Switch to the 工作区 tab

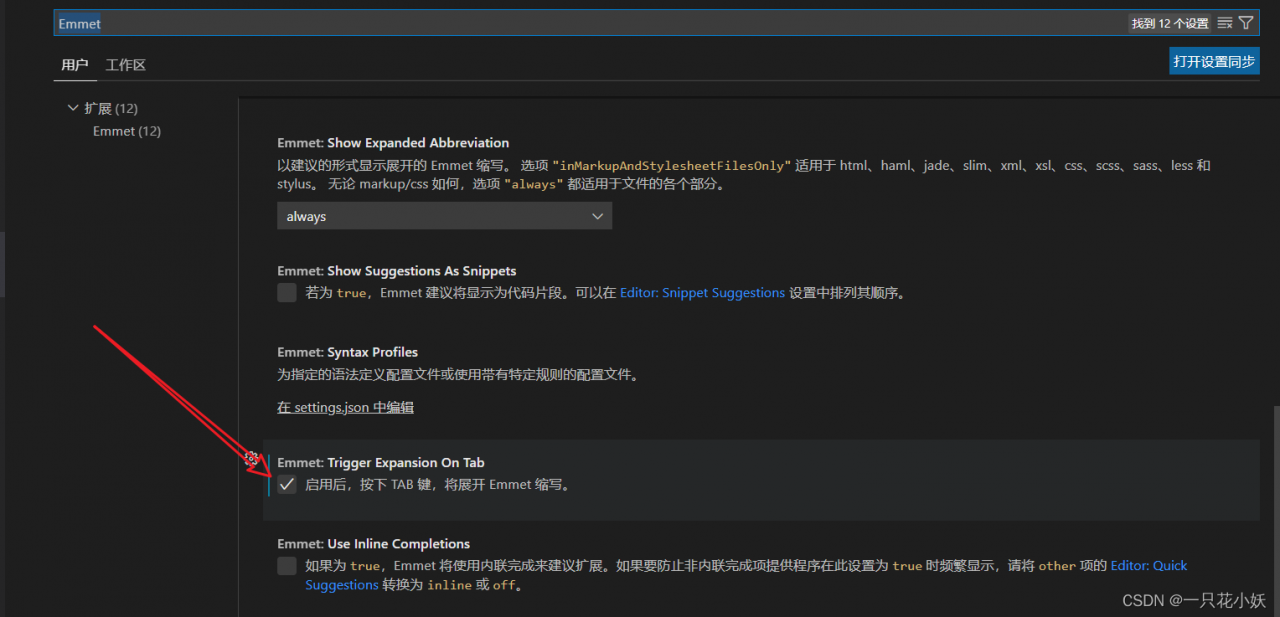point(126,65)
